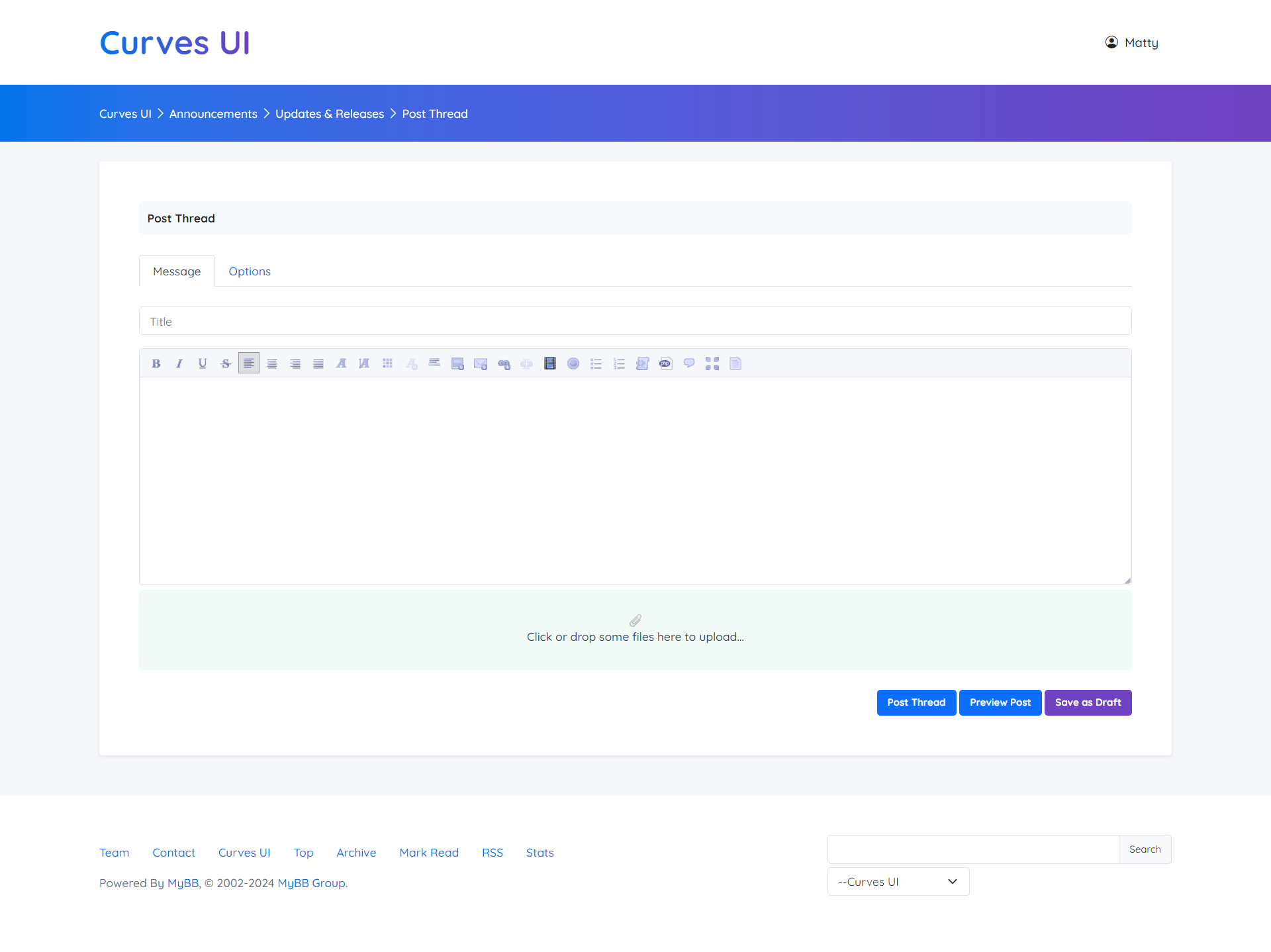The image size is (1271, 952).
Task: Toggle view source mode icon
Action: pyautogui.click(x=735, y=363)
